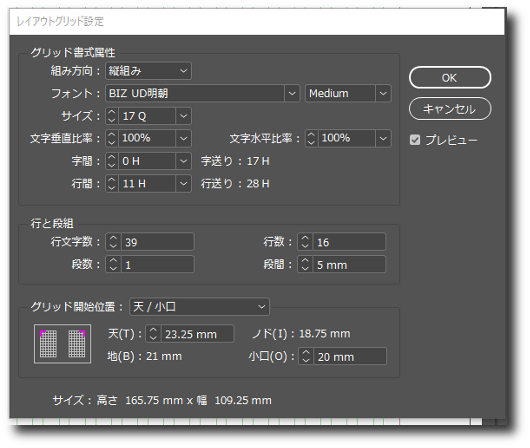Click the キャンセル button

tap(450, 109)
